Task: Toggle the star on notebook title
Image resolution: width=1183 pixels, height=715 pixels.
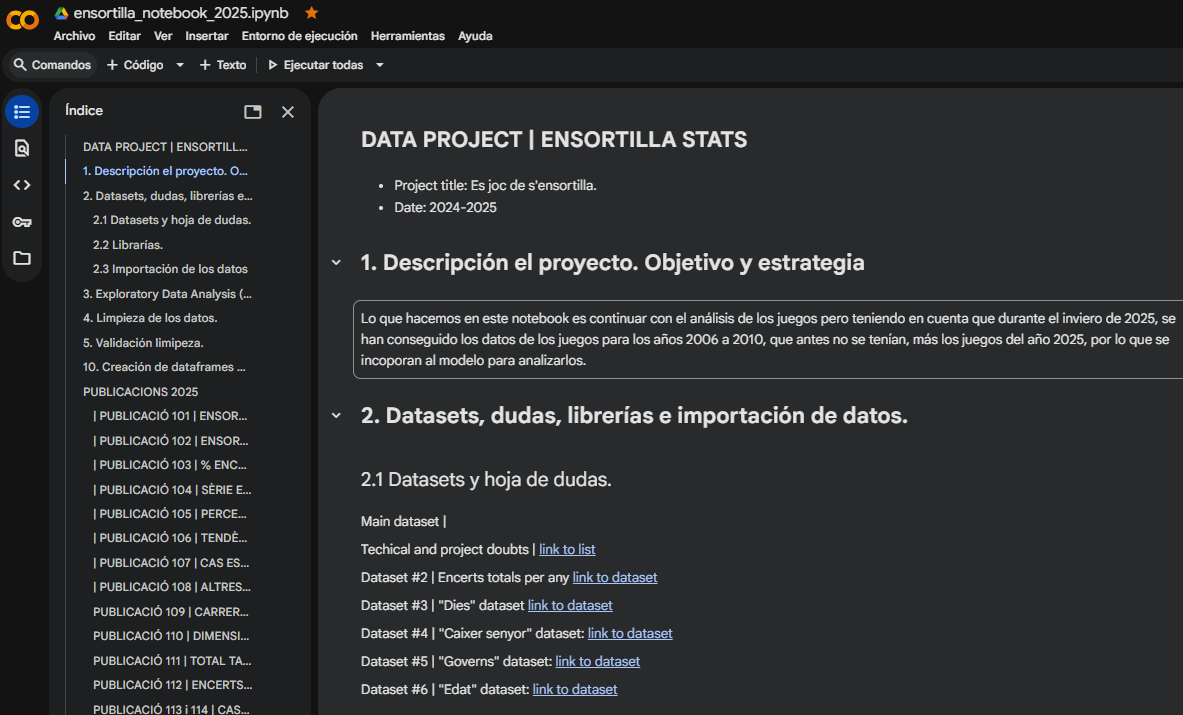Action: pos(311,13)
